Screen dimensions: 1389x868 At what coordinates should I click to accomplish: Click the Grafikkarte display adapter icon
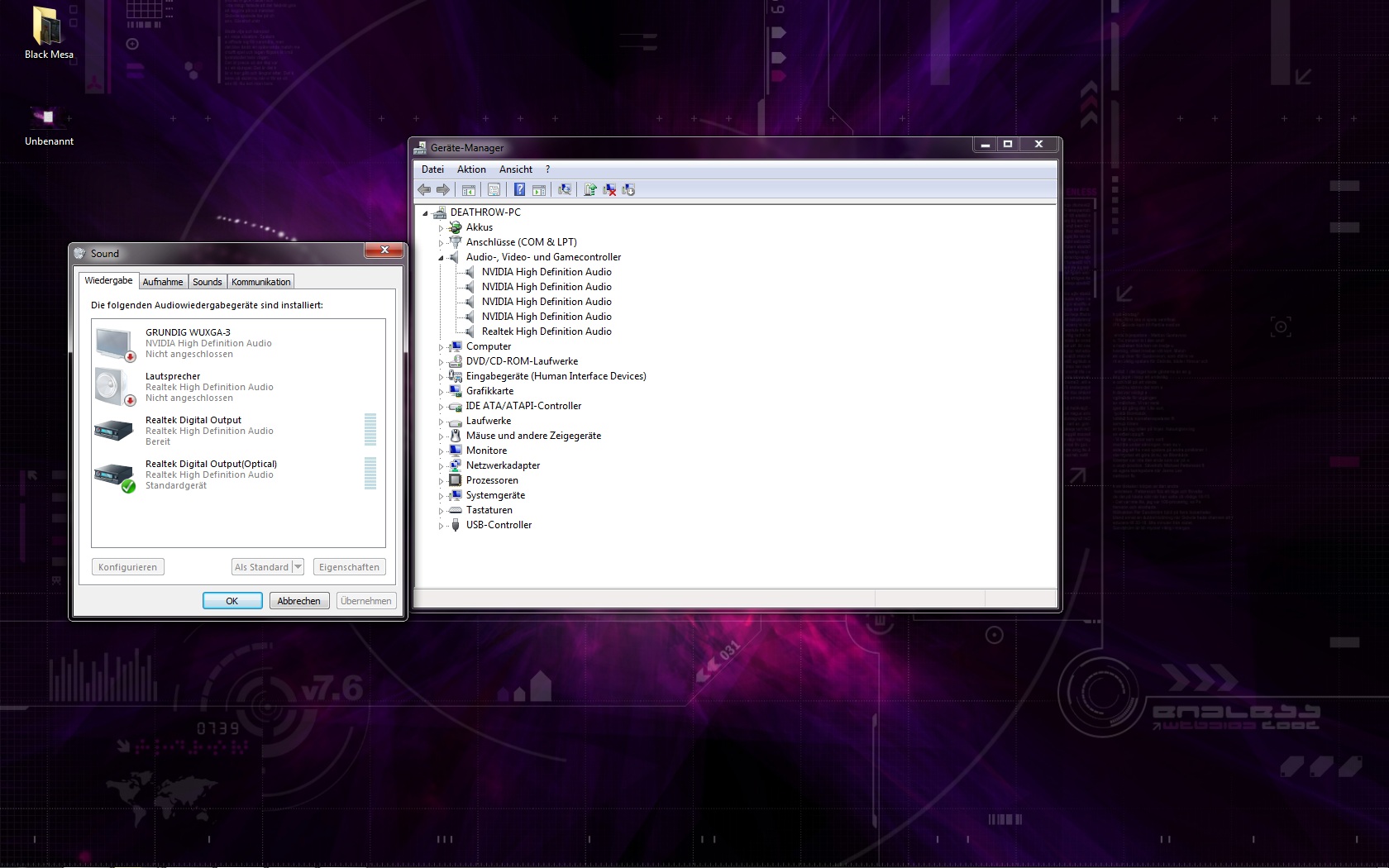(x=455, y=391)
